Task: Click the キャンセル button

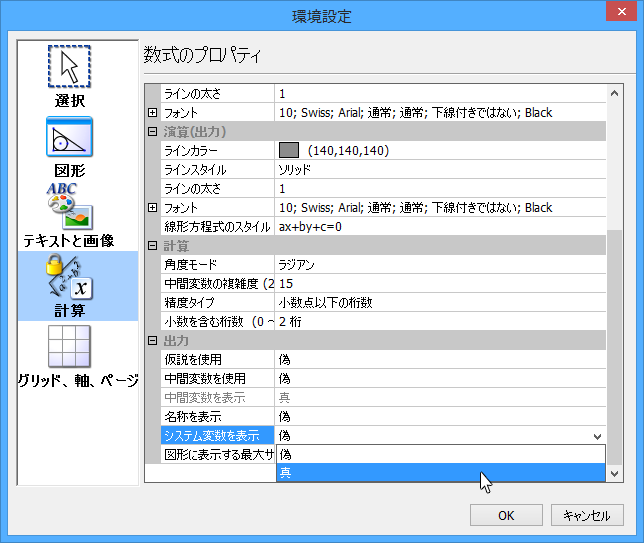Action: pyautogui.click(x=586, y=515)
